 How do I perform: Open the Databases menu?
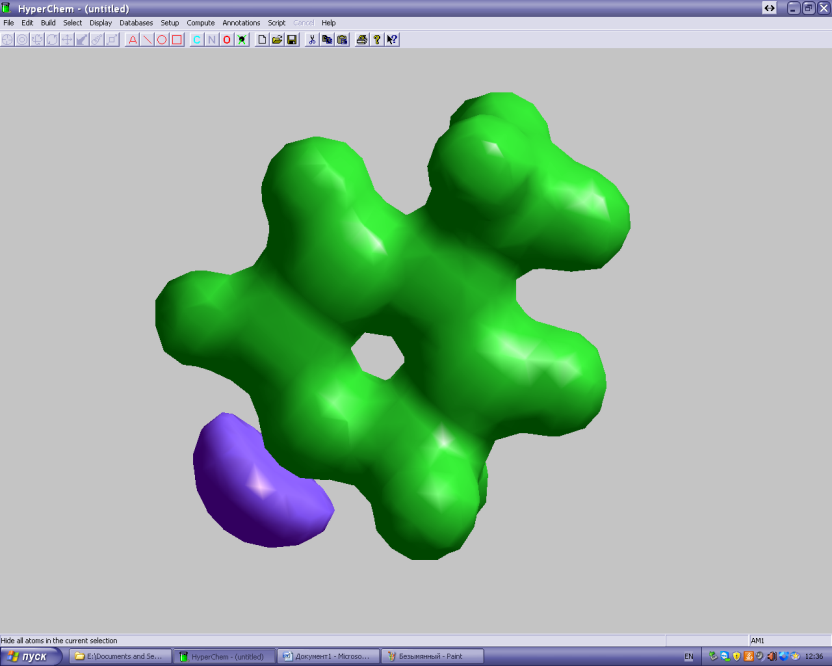(x=136, y=22)
